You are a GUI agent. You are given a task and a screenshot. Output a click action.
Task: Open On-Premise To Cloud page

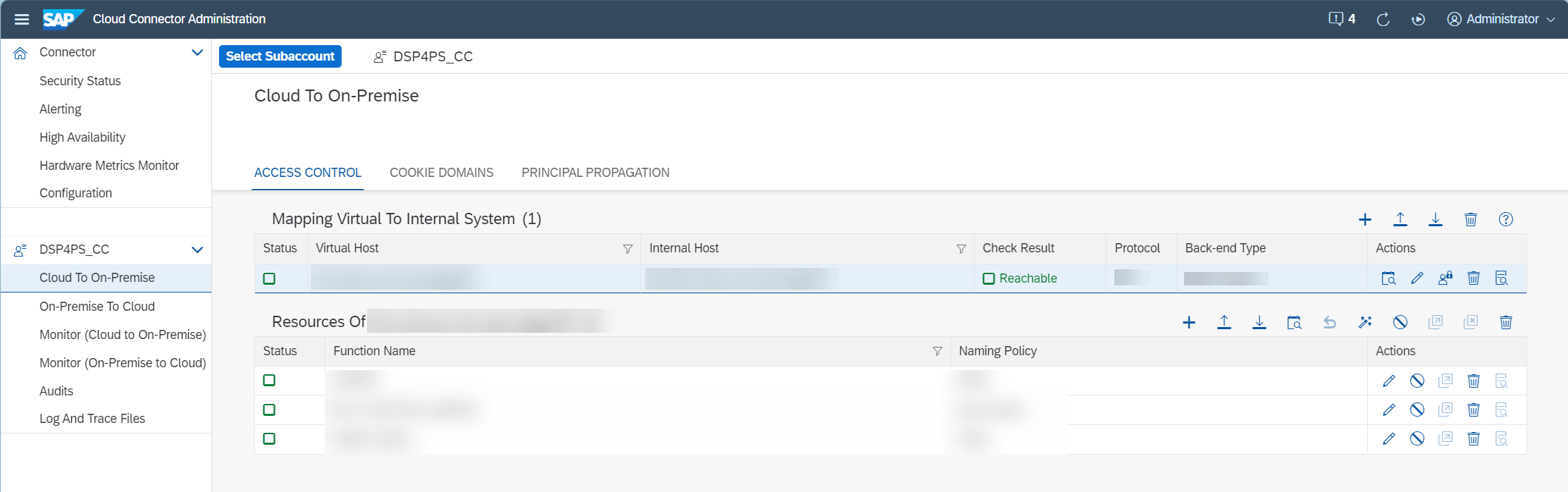[x=97, y=307]
